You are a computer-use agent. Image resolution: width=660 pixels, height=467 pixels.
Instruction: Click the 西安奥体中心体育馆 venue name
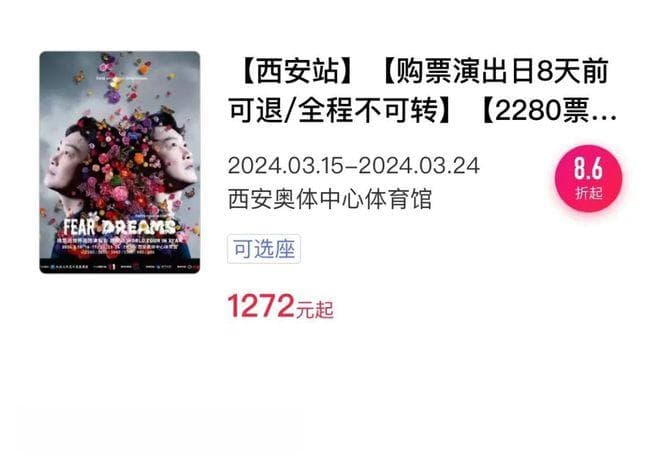(330, 199)
